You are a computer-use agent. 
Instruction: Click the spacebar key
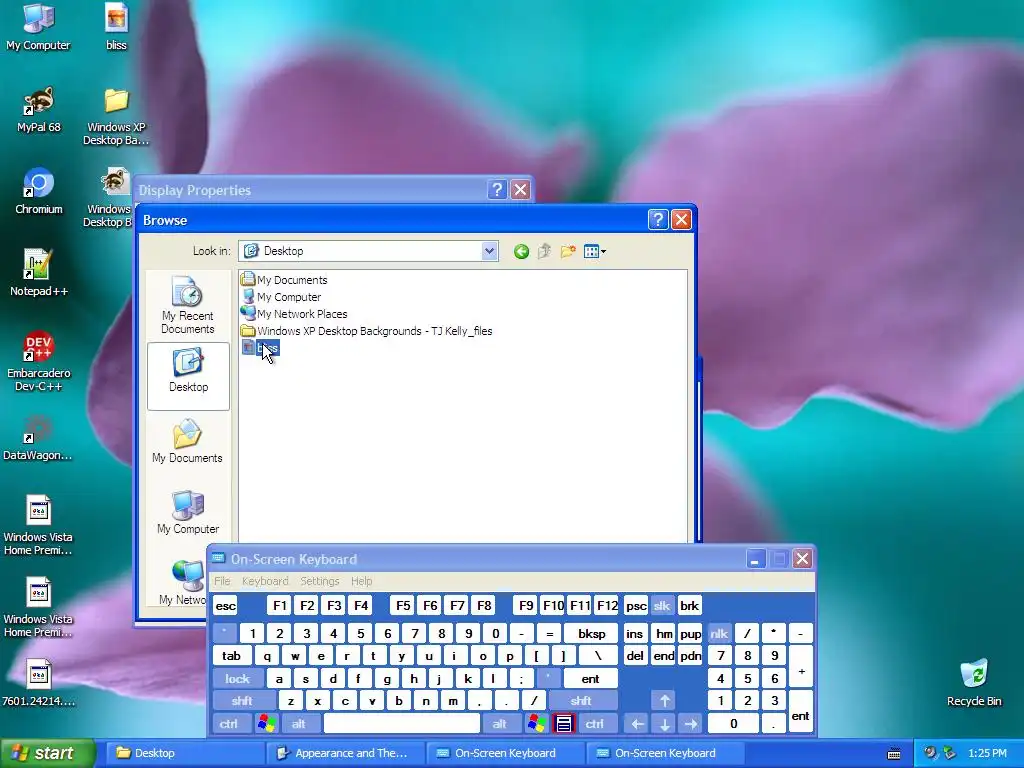402,724
